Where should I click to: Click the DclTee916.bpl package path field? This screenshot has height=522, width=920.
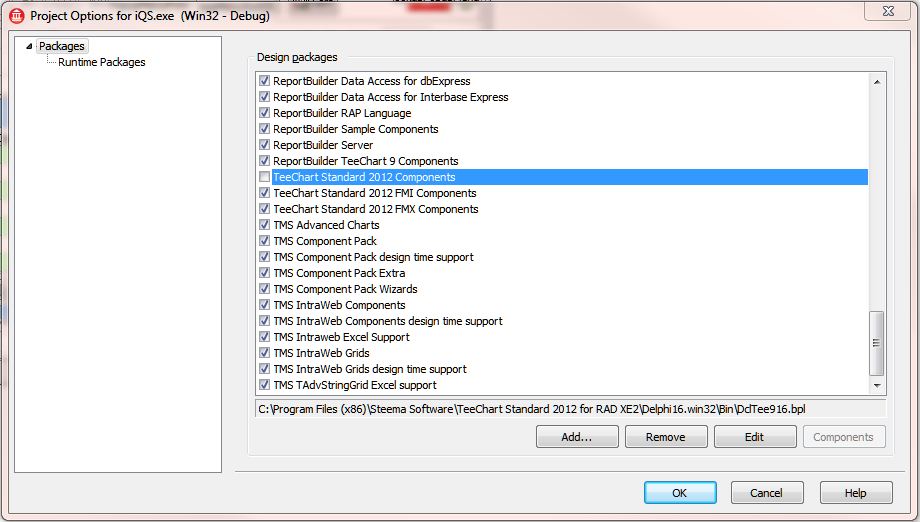click(x=571, y=409)
